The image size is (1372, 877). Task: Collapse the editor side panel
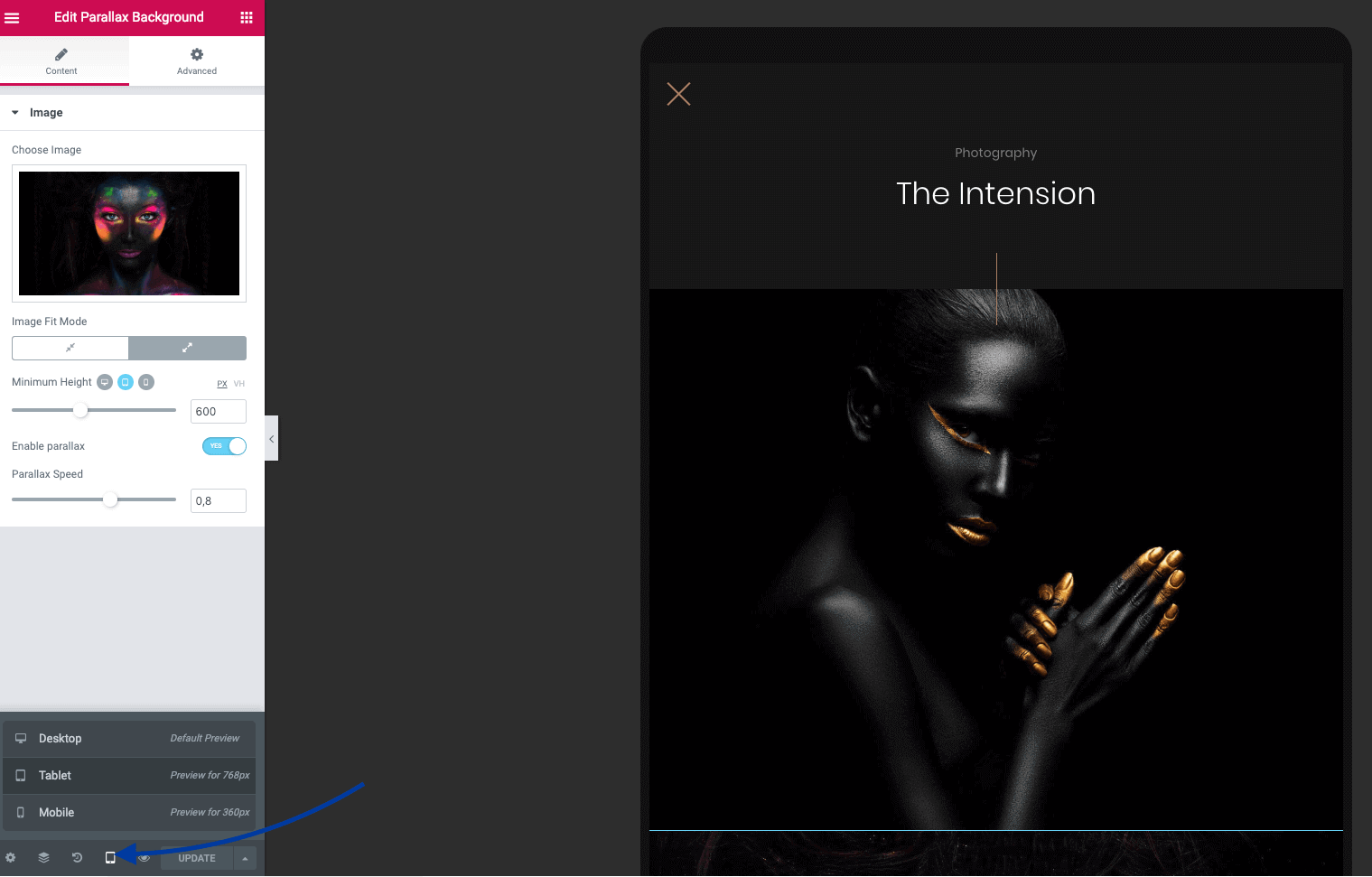pyautogui.click(x=271, y=439)
